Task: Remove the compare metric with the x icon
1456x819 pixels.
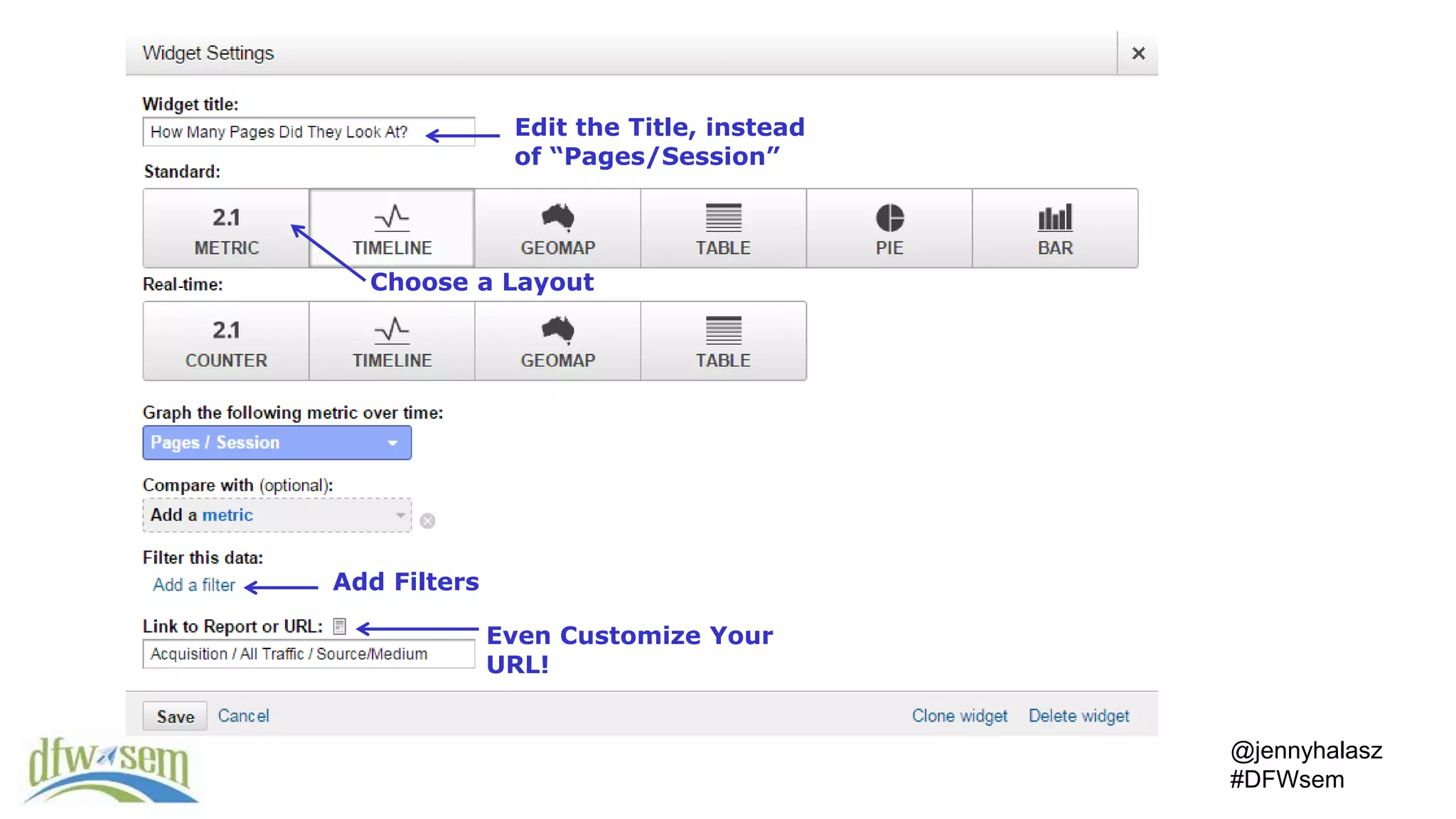Action: (427, 521)
